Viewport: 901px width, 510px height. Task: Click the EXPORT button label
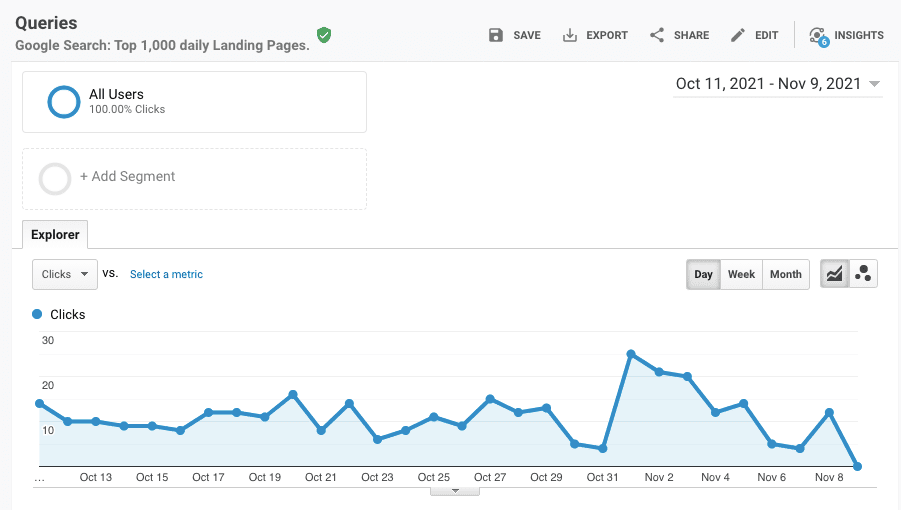point(607,35)
